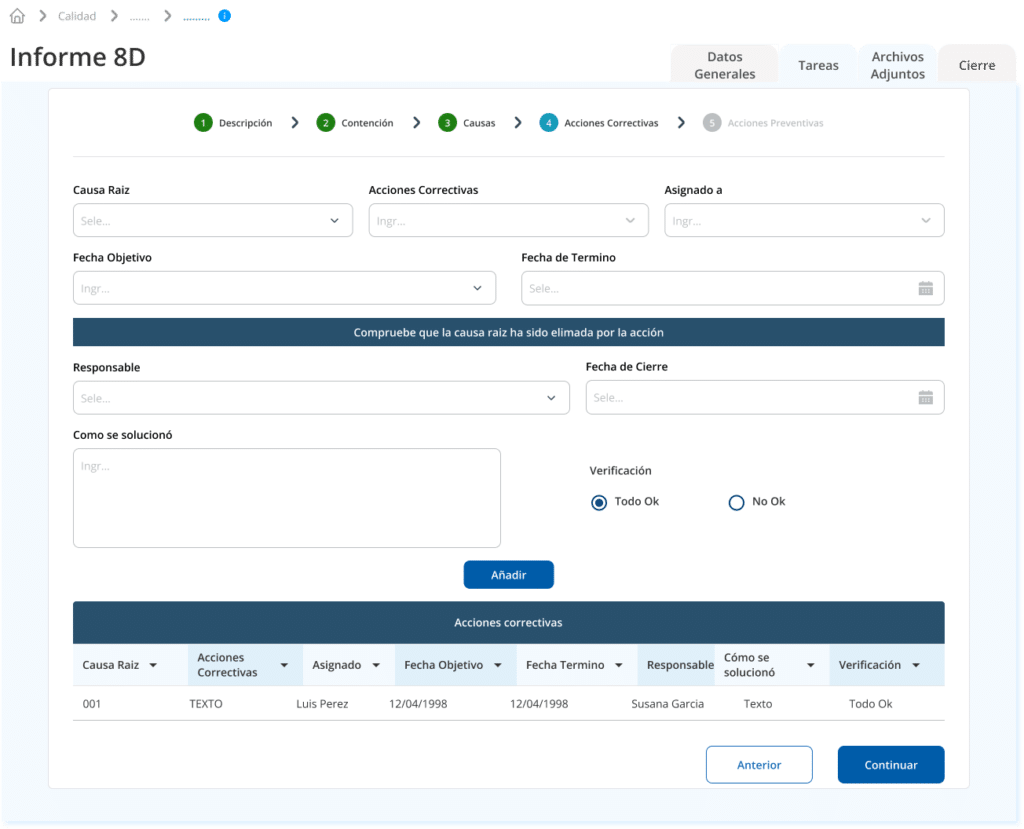The width and height of the screenshot is (1024, 829).
Task: Go to Descripción step label
Action: pos(246,123)
